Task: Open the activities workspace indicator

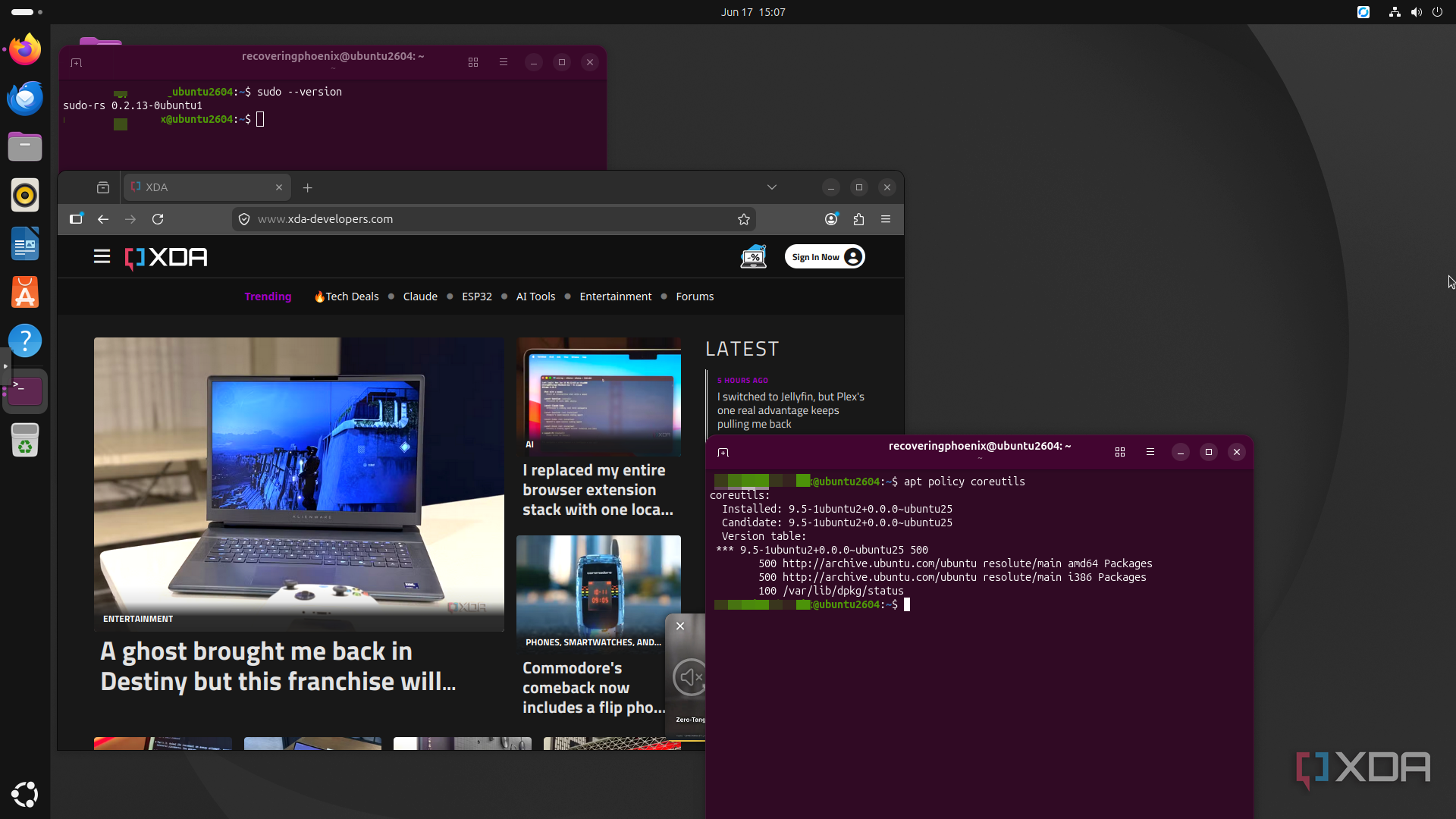Action: pyautogui.click(x=27, y=12)
